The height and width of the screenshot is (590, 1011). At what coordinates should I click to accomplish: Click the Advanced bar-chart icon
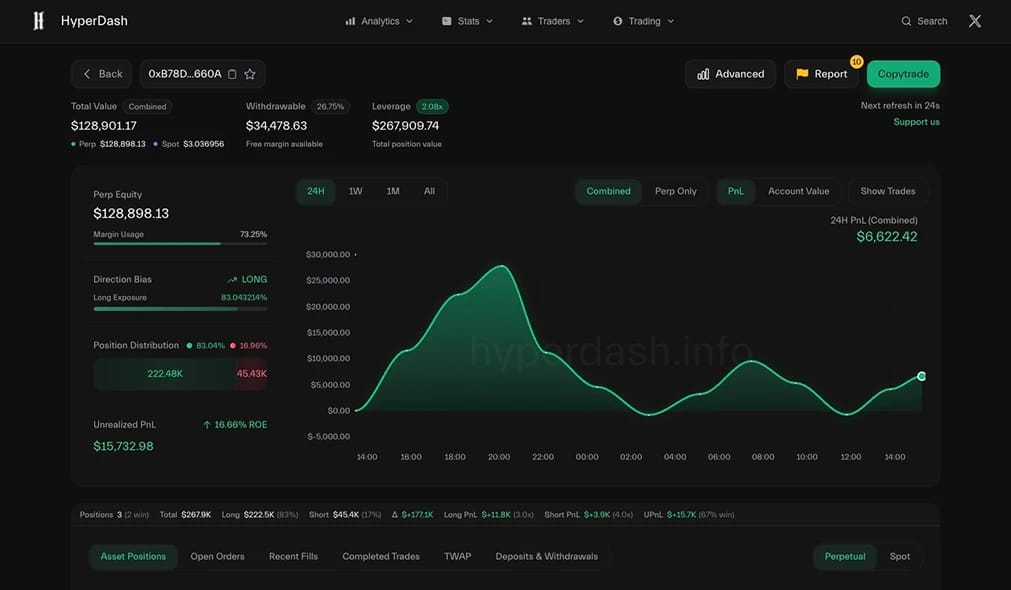click(x=703, y=74)
